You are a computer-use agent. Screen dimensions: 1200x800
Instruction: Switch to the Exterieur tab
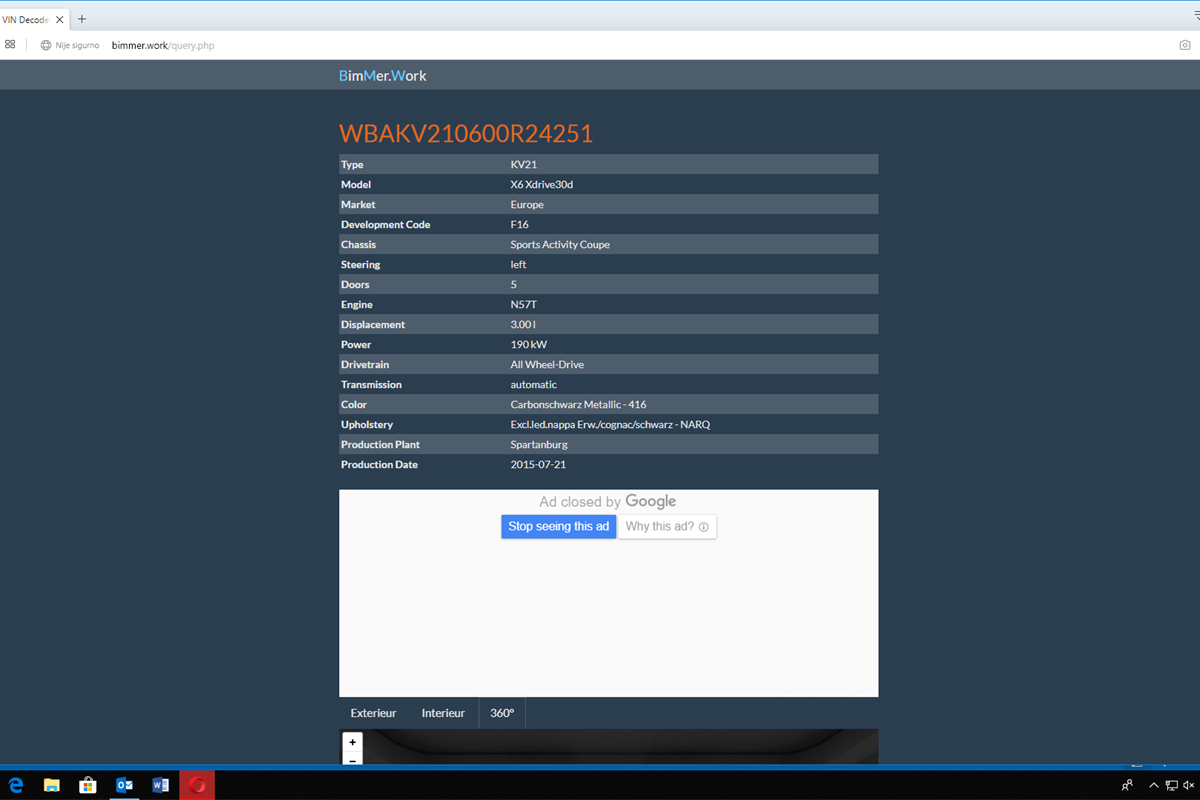[373, 713]
